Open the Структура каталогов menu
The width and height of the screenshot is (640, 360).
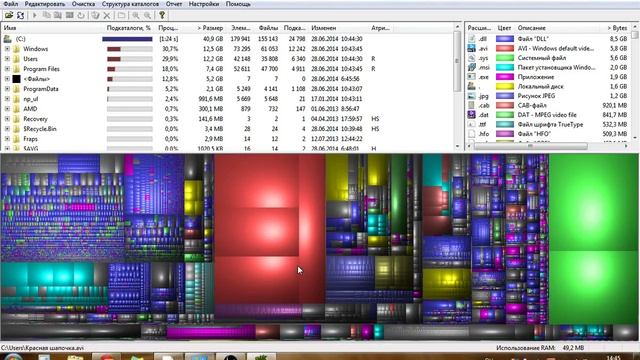point(130,4)
